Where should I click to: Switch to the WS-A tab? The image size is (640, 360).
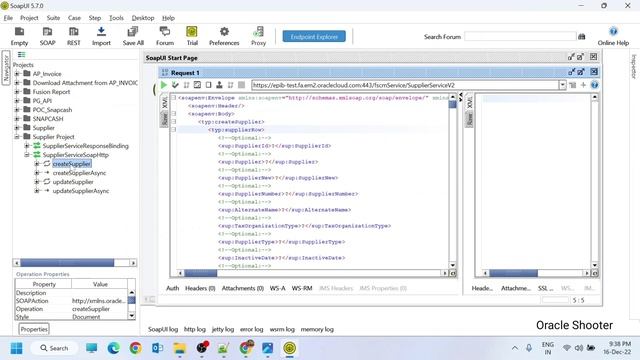pos(278,288)
